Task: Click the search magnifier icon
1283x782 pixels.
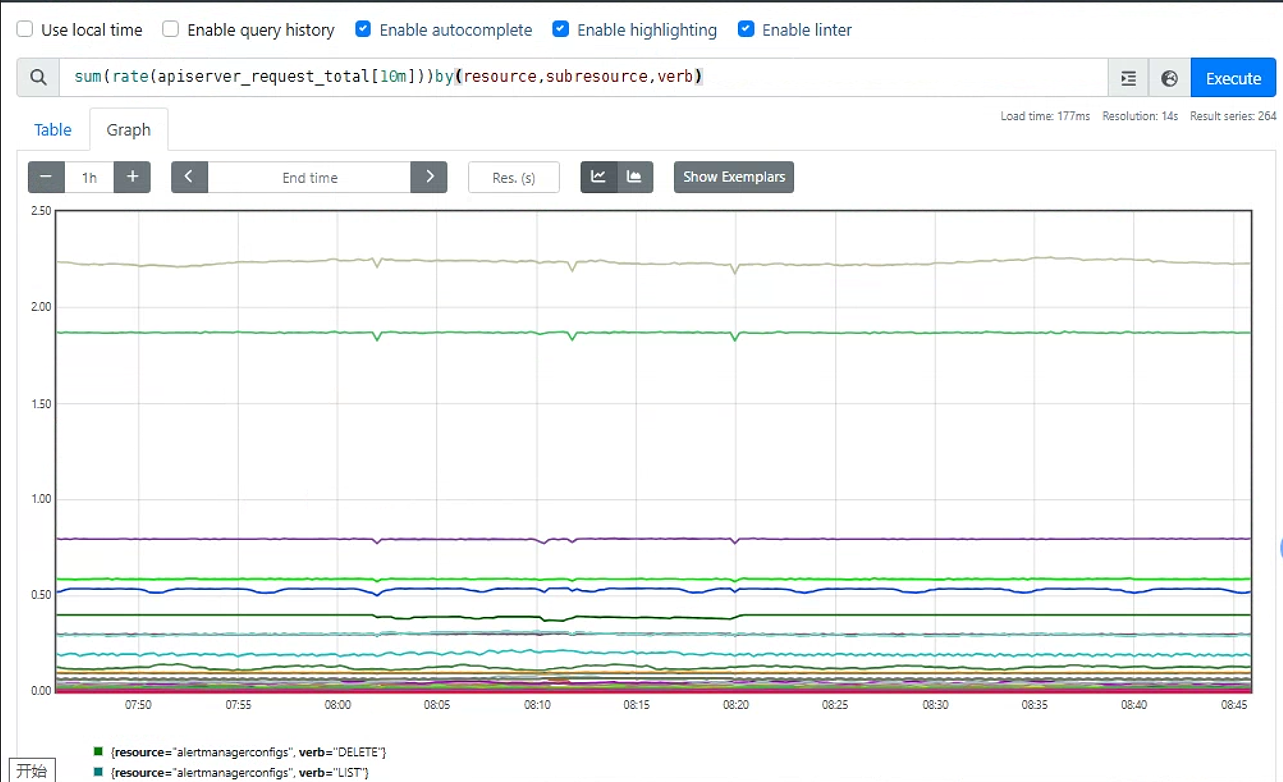Action: tap(38, 78)
